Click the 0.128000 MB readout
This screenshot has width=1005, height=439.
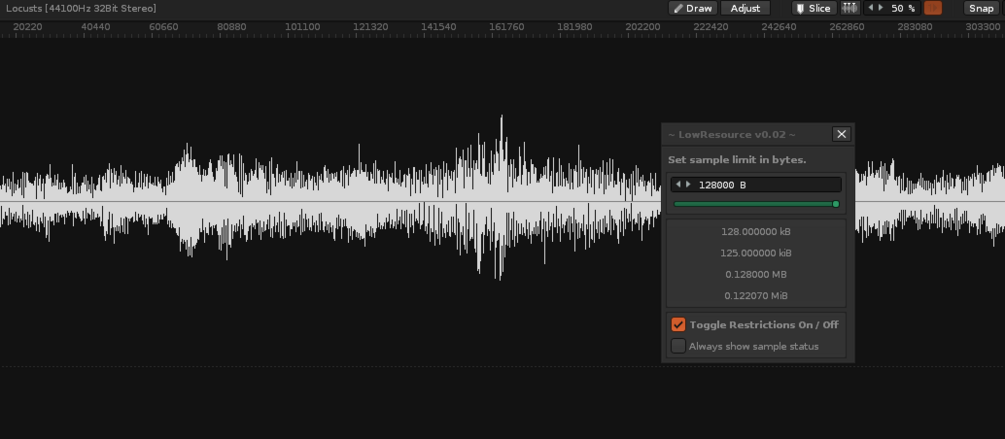(x=756, y=274)
